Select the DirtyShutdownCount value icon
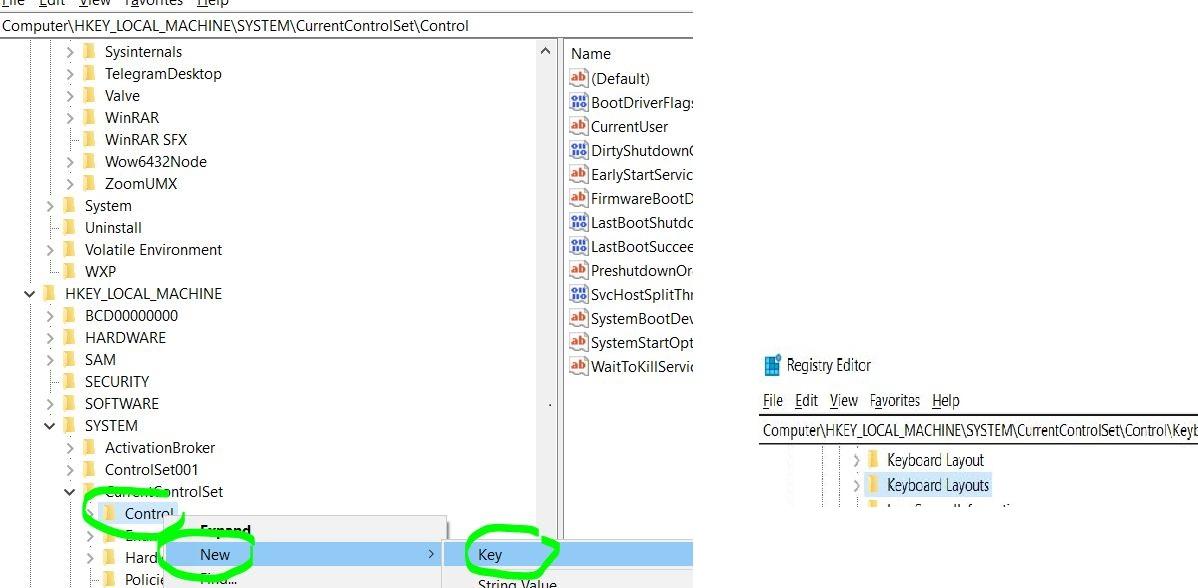Image resolution: width=1198 pixels, height=588 pixels. [578, 150]
